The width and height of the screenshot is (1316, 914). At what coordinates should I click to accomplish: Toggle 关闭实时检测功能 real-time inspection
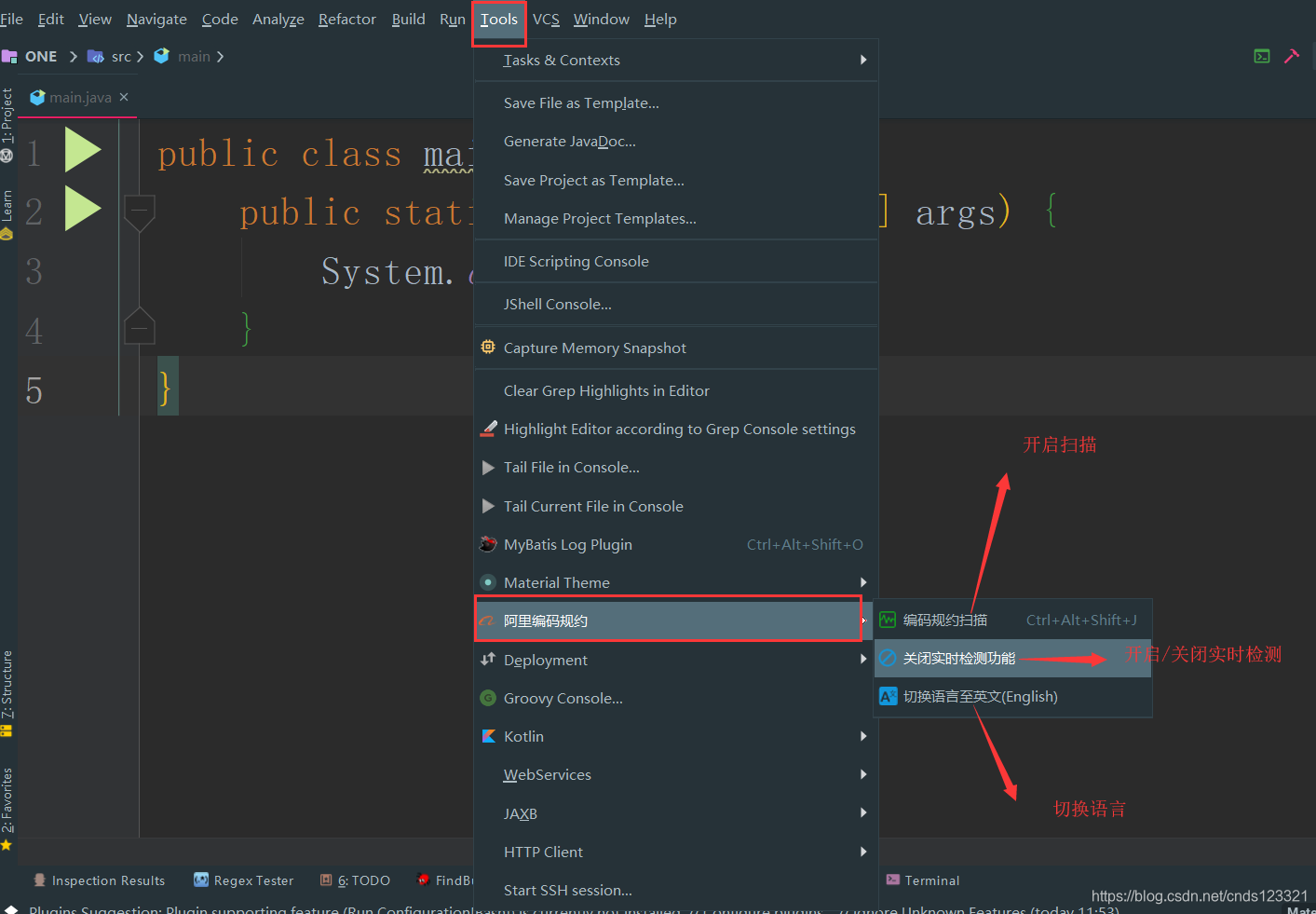(1012, 658)
